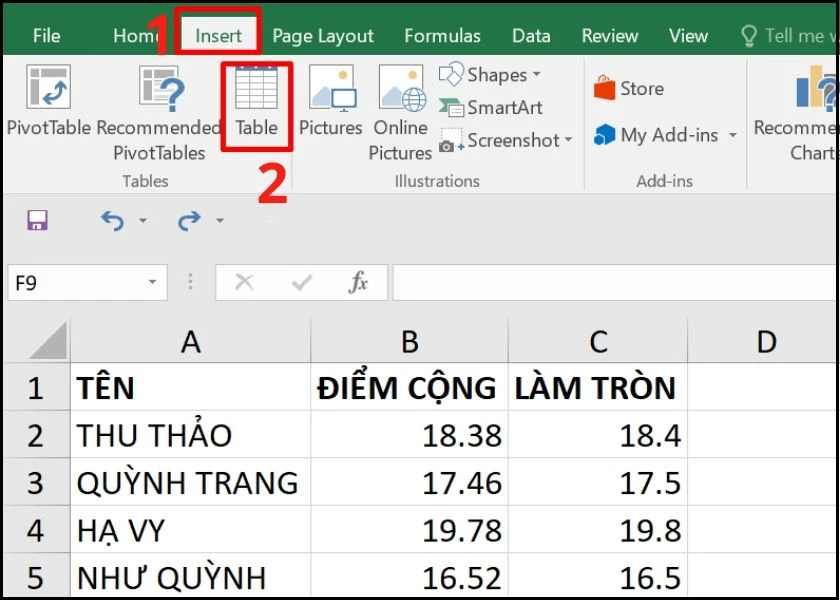Switch to the Page Layout tab
840x600 pixels.
click(323, 36)
